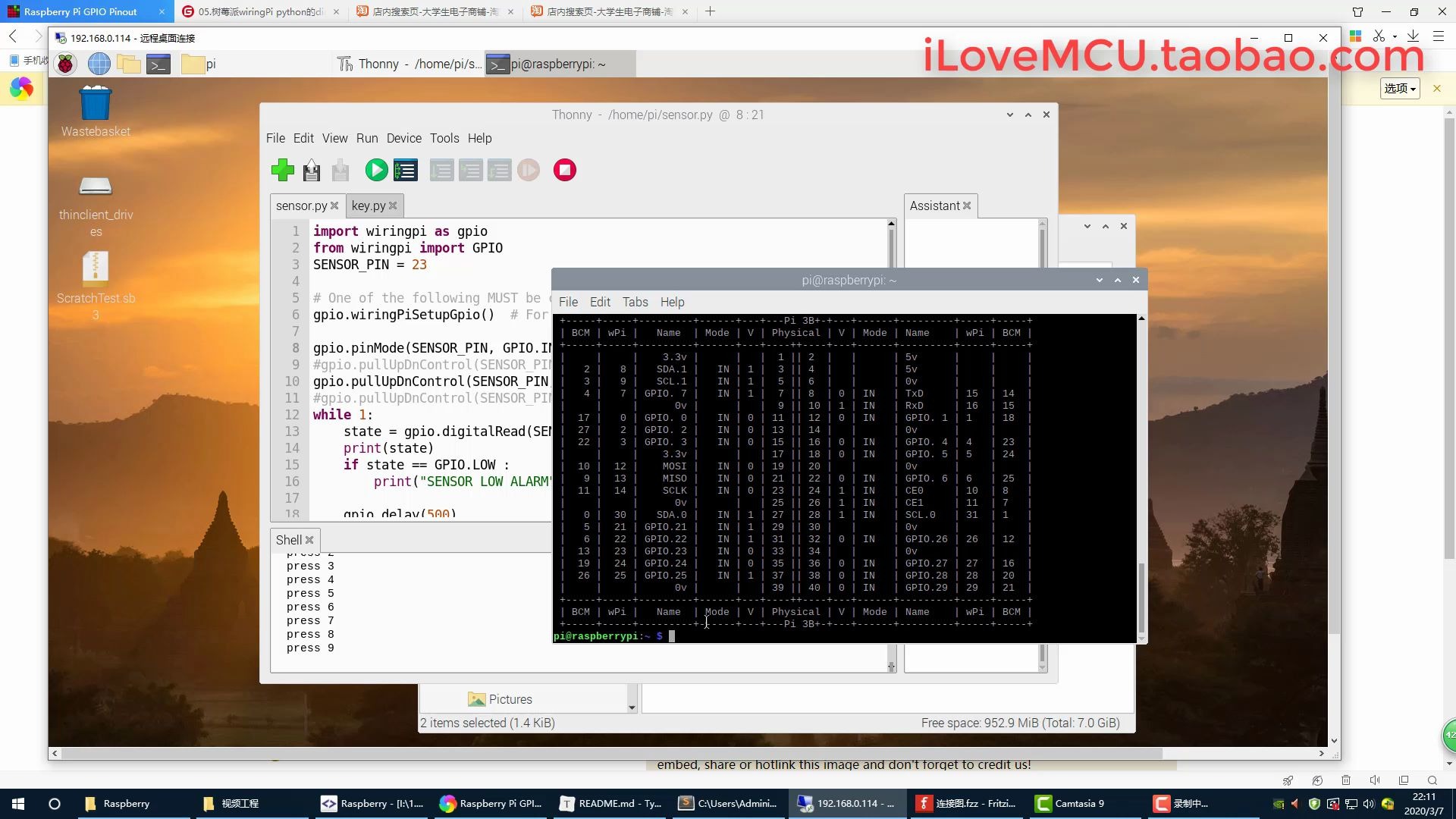
Task: Run the current script with green play
Action: click(x=376, y=170)
